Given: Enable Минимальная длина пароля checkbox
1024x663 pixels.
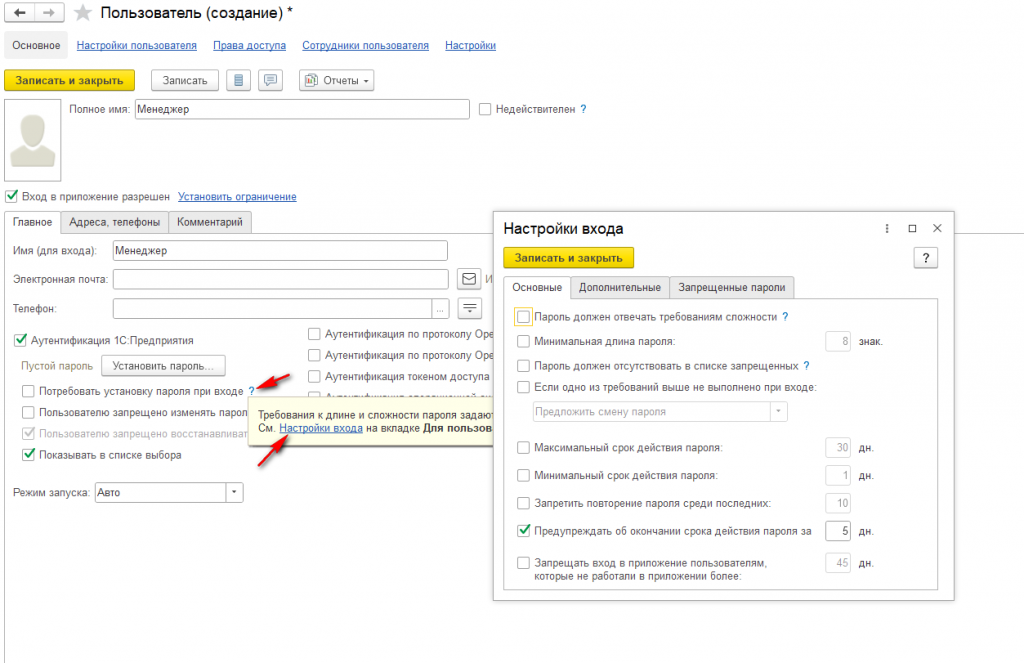Looking at the screenshot, I should coord(523,341).
